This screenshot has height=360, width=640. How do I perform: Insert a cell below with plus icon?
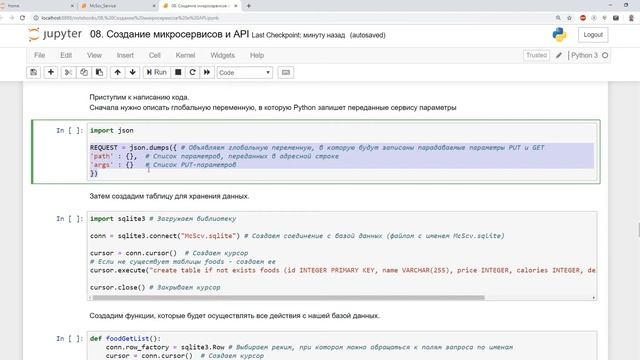[x=51, y=72]
